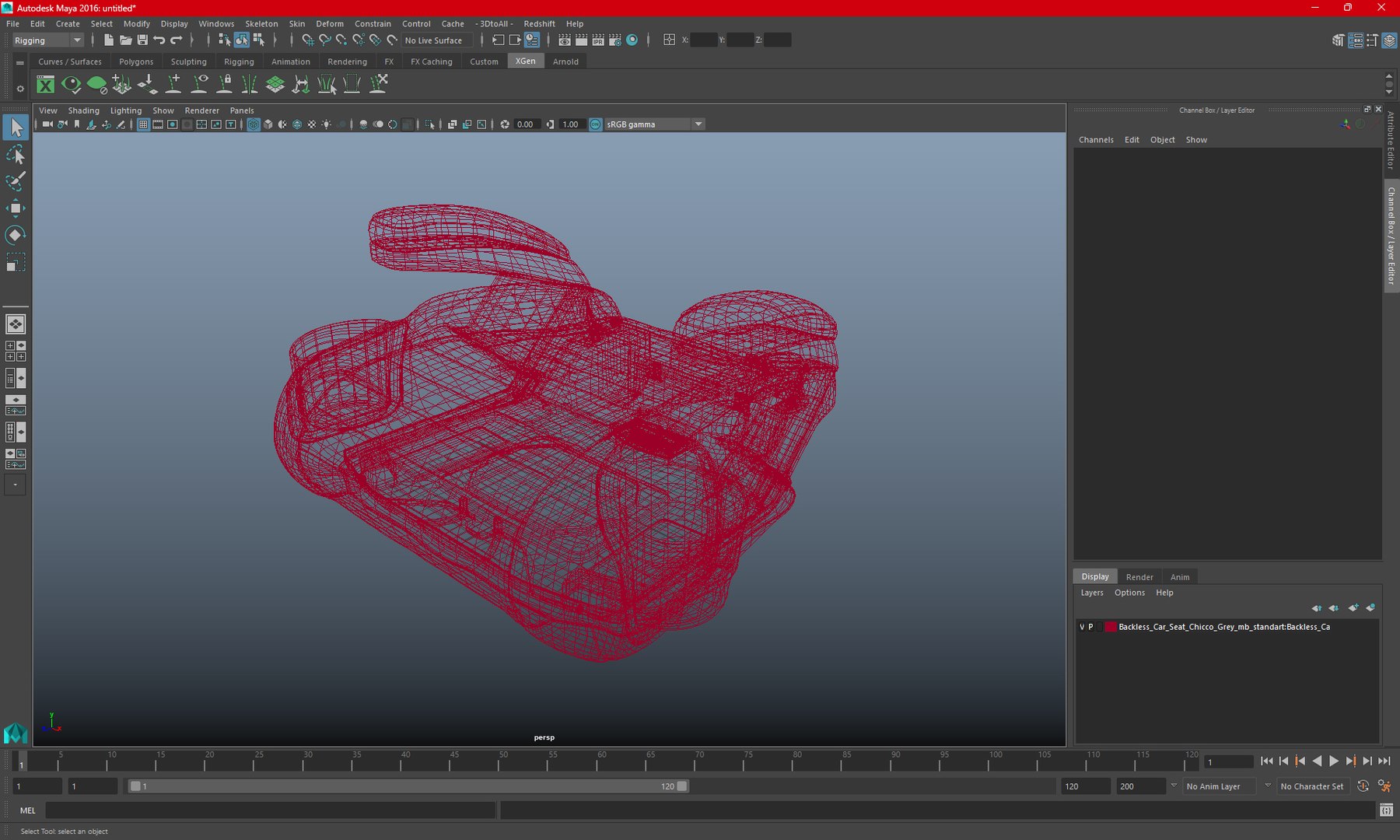
Task: Activate the Paint Selection tool
Action: (x=15, y=181)
